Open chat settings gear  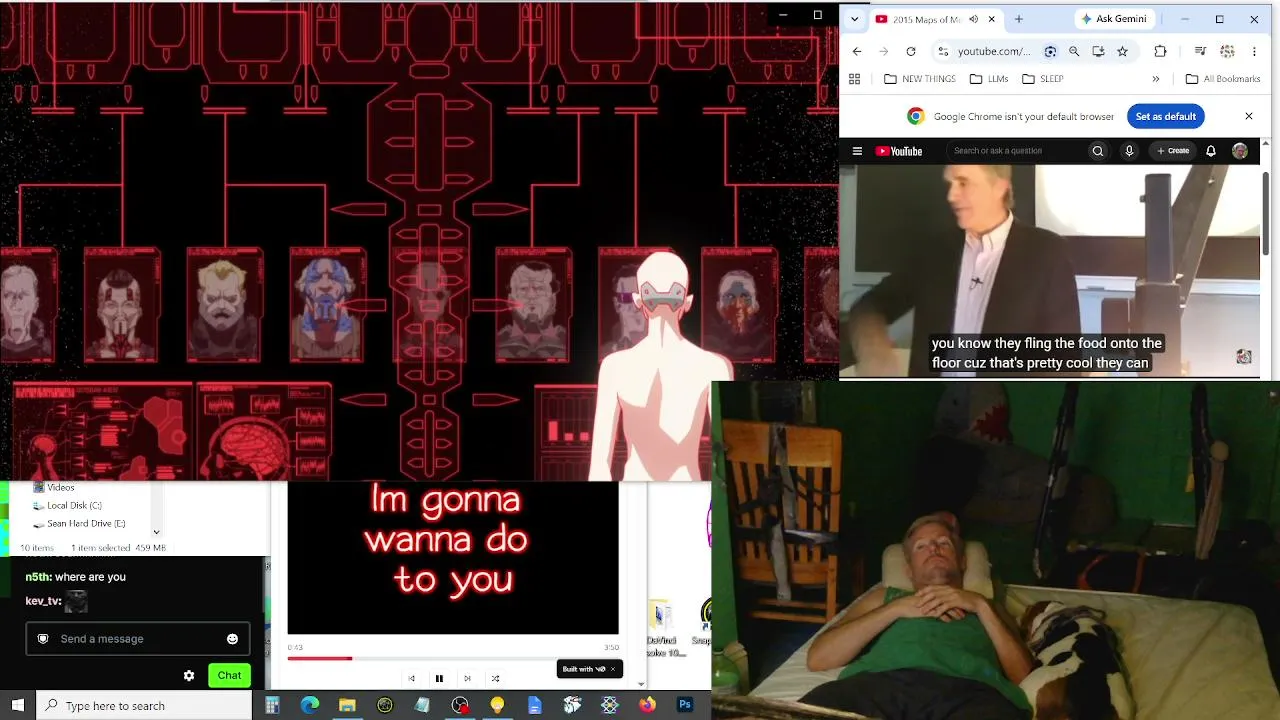point(189,676)
